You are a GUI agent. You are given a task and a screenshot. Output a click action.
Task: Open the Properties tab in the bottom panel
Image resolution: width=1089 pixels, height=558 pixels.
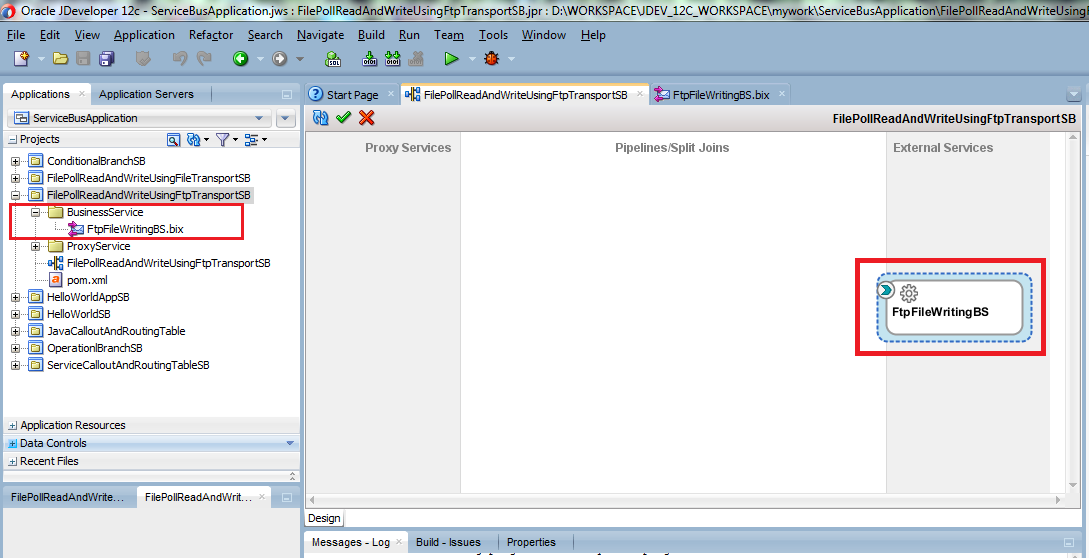(x=531, y=542)
